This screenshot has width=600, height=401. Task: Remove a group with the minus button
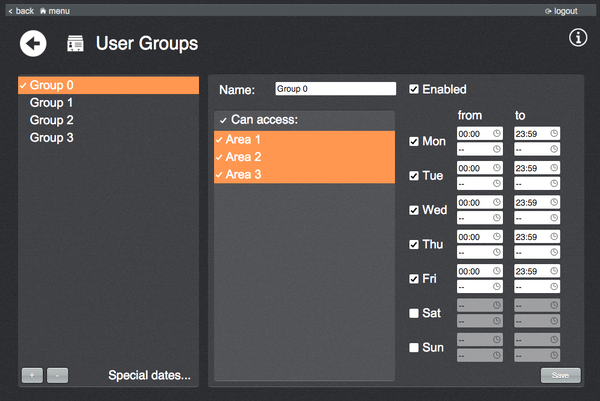pyautogui.click(x=57, y=375)
